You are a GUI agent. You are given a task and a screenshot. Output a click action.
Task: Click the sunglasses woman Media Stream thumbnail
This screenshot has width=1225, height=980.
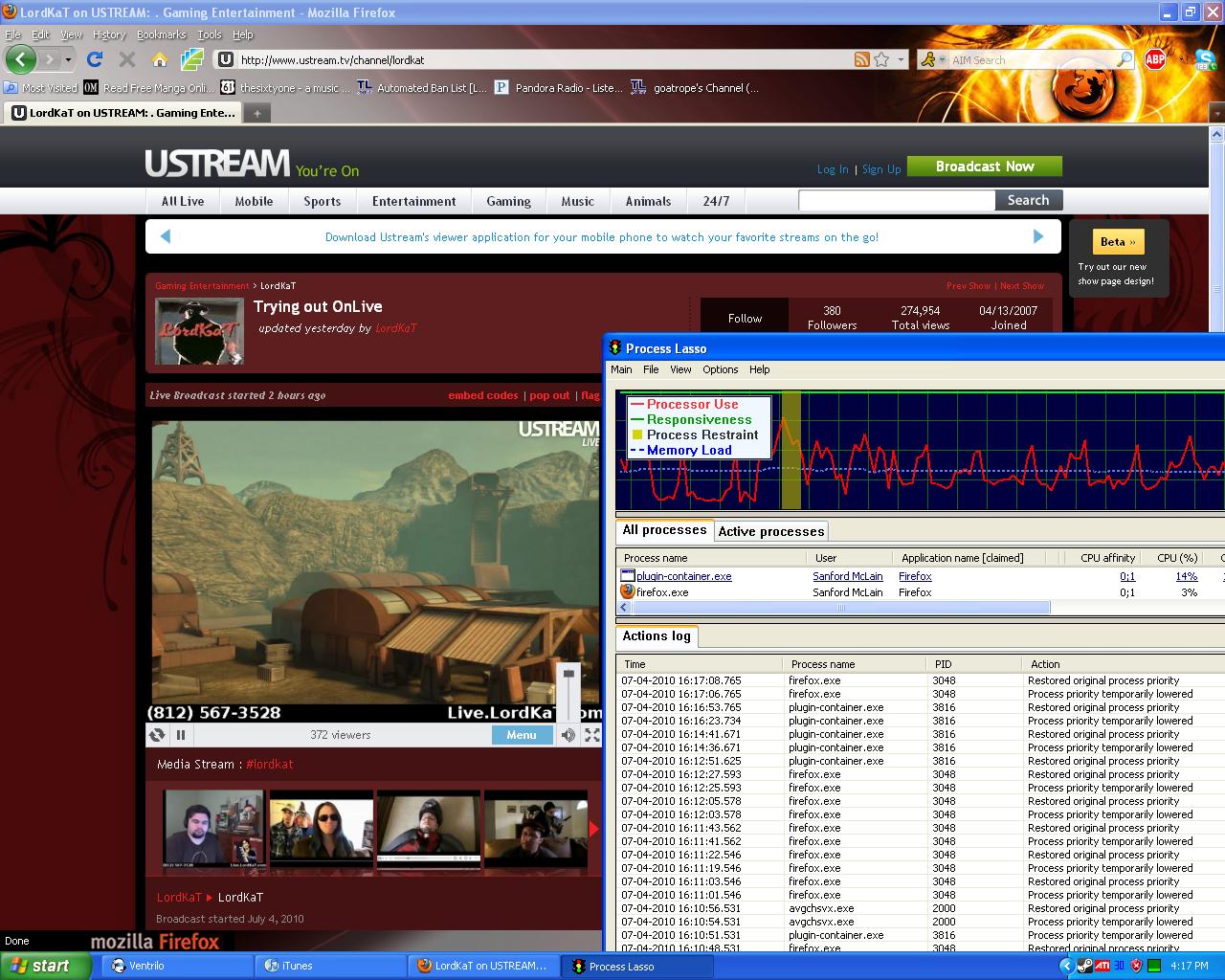322,829
